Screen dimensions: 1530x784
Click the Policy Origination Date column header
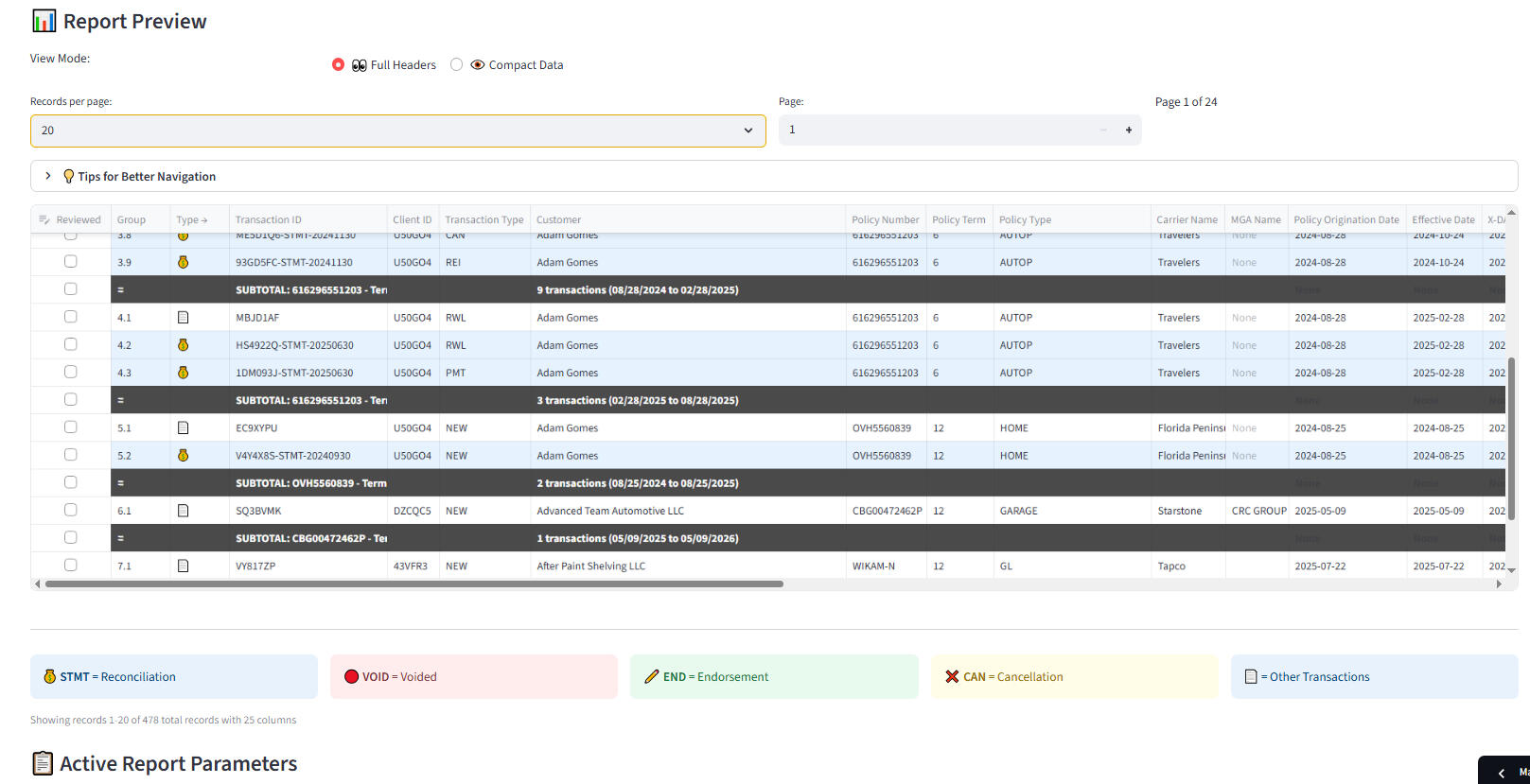[x=1345, y=219]
